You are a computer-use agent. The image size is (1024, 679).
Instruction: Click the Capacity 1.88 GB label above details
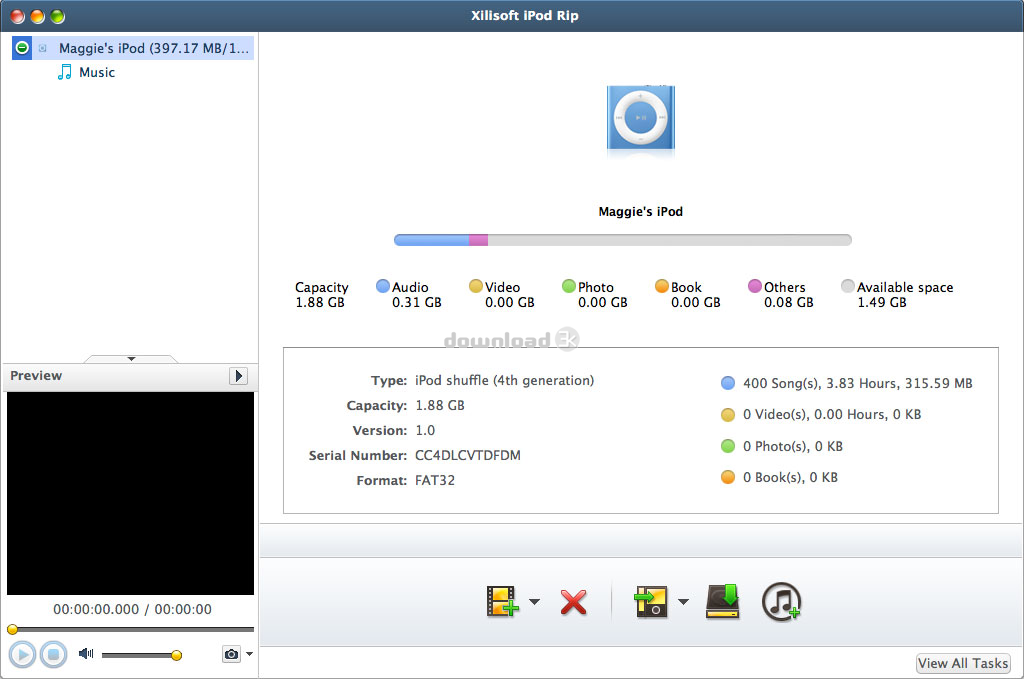pos(321,294)
